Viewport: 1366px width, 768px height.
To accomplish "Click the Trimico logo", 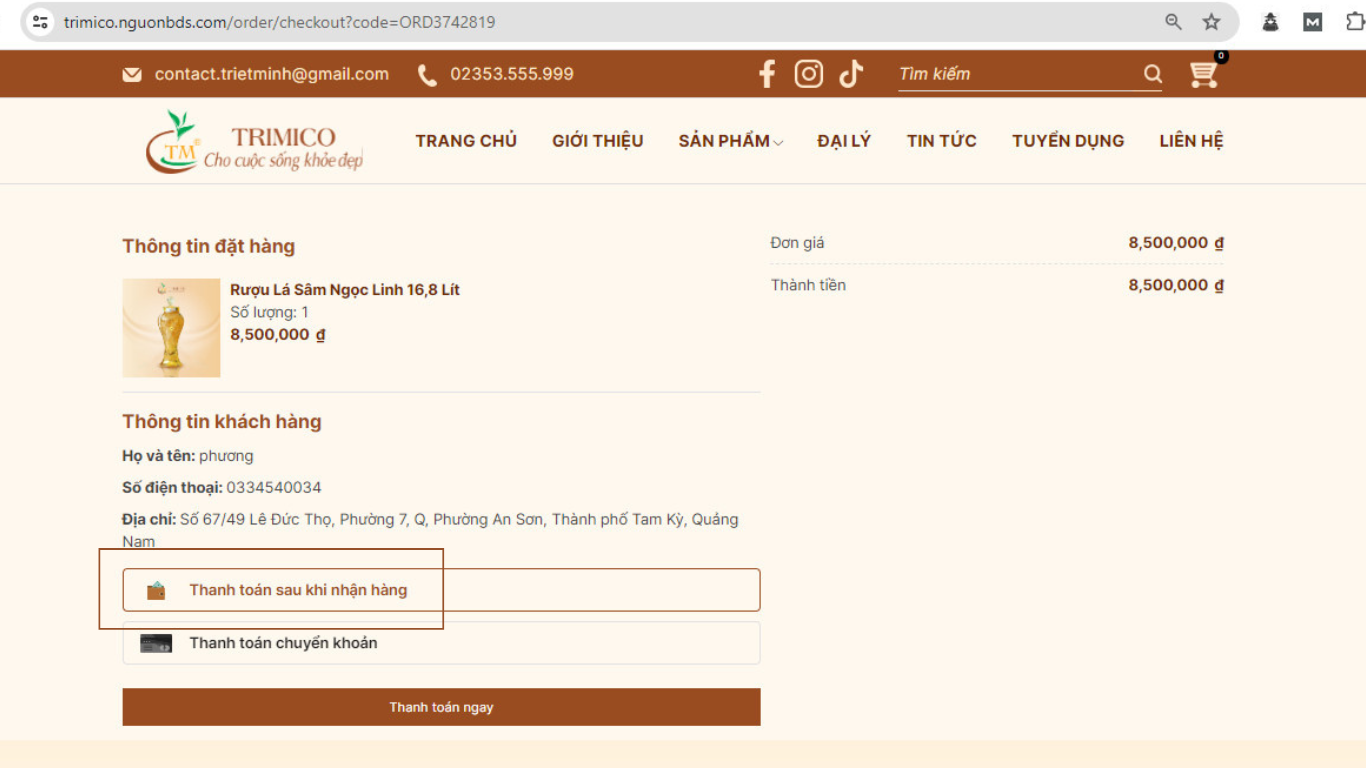I will tap(254, 143).
